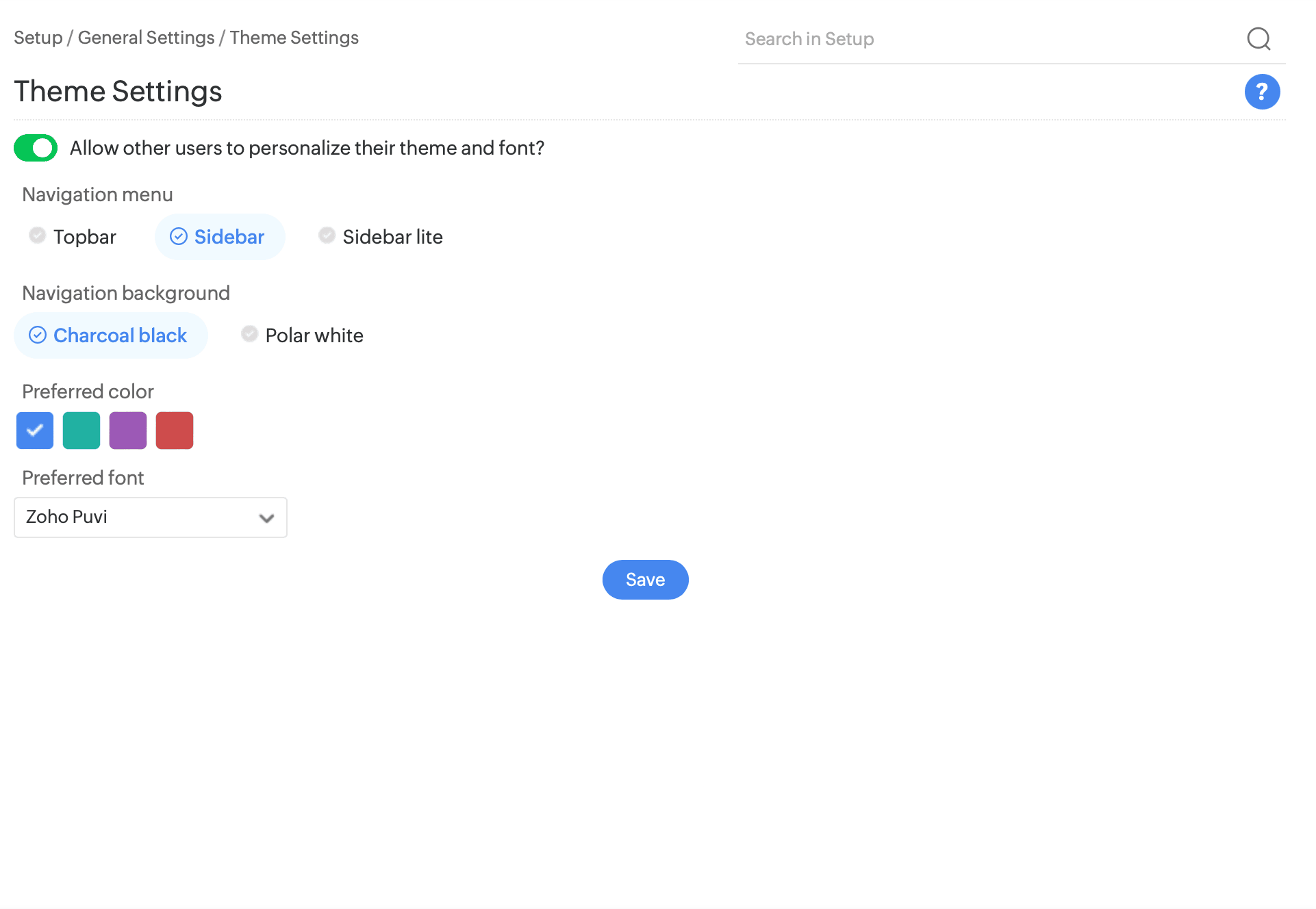Image resolution: width=1316 pixels, height=909 pixels.
Task: Pick the teal preferred color swatch
Action: point(81,431)
